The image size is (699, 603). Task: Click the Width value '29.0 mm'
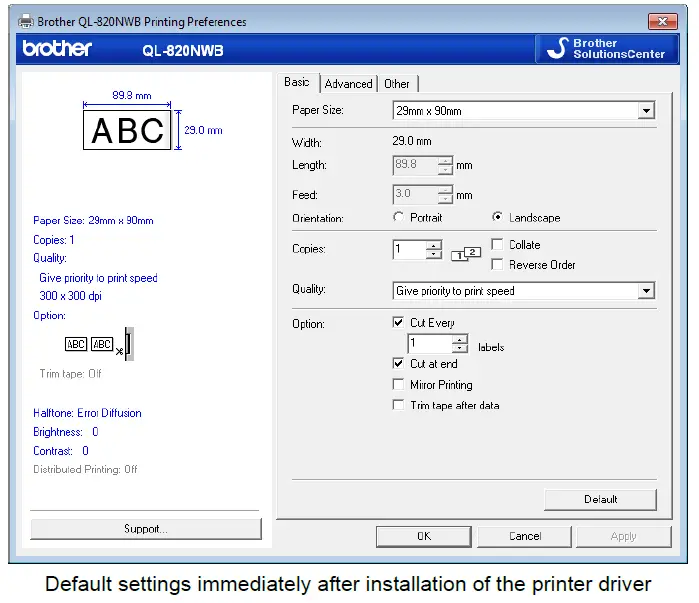412,141
